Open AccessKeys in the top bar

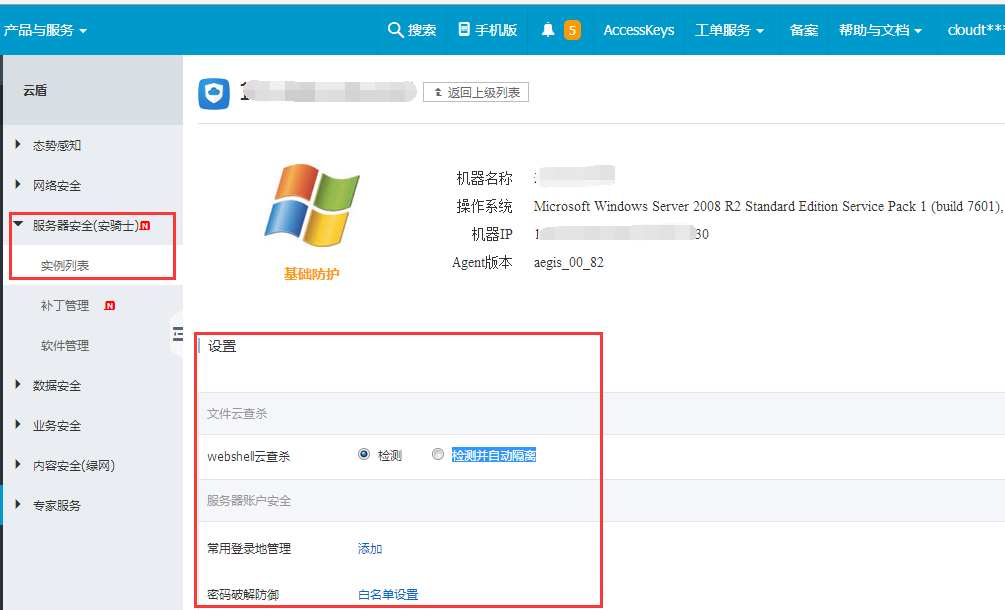click(638, 30)
